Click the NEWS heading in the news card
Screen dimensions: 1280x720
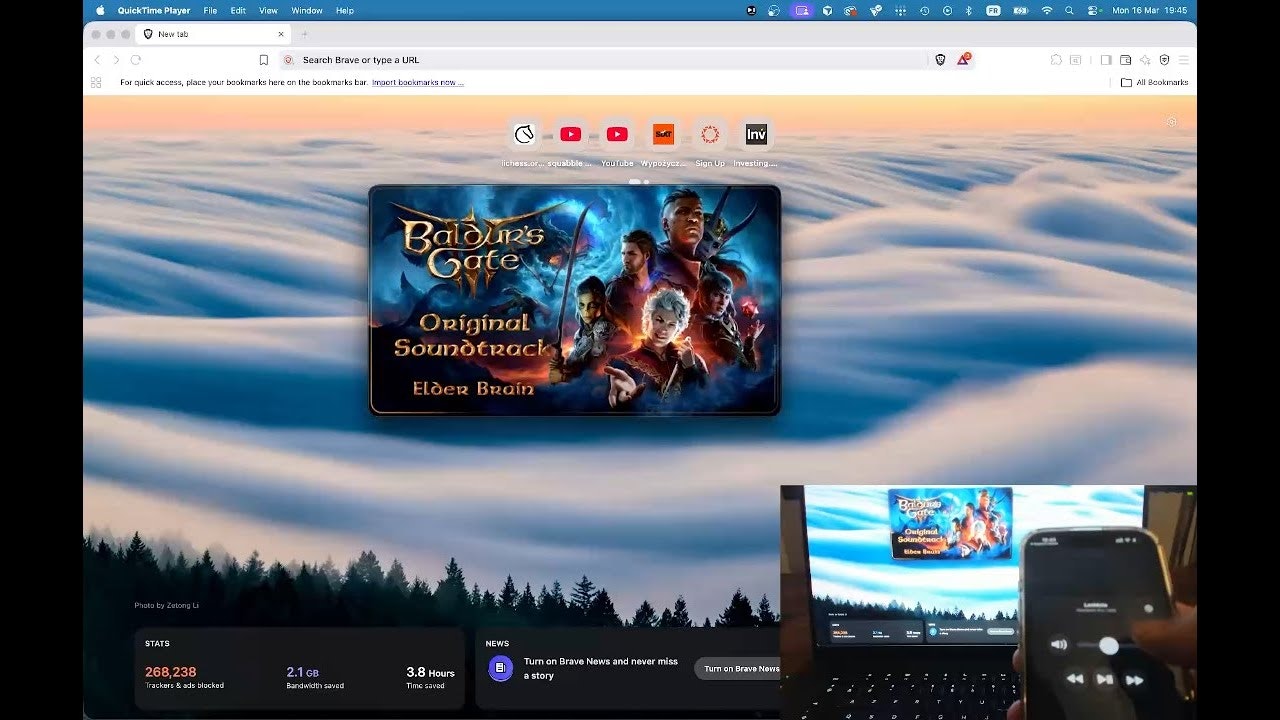pos(497,643)
